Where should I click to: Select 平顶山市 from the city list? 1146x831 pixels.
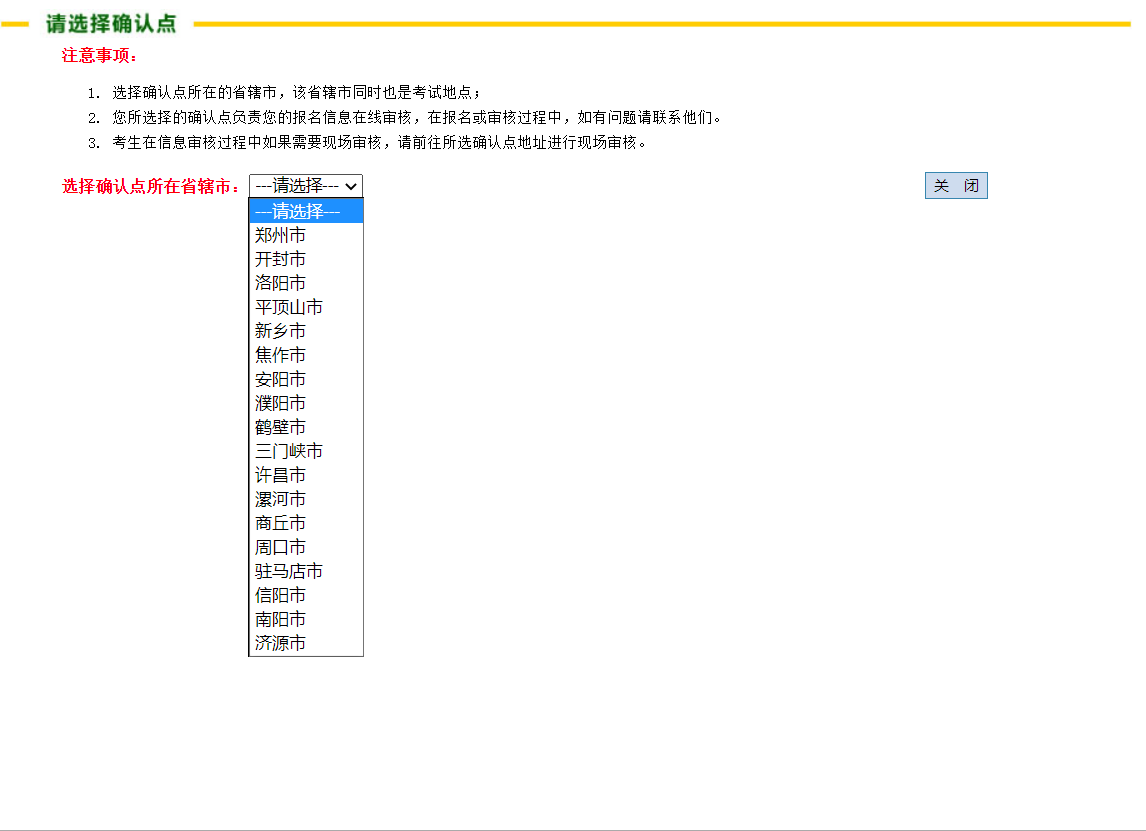(x=288, y=307)
